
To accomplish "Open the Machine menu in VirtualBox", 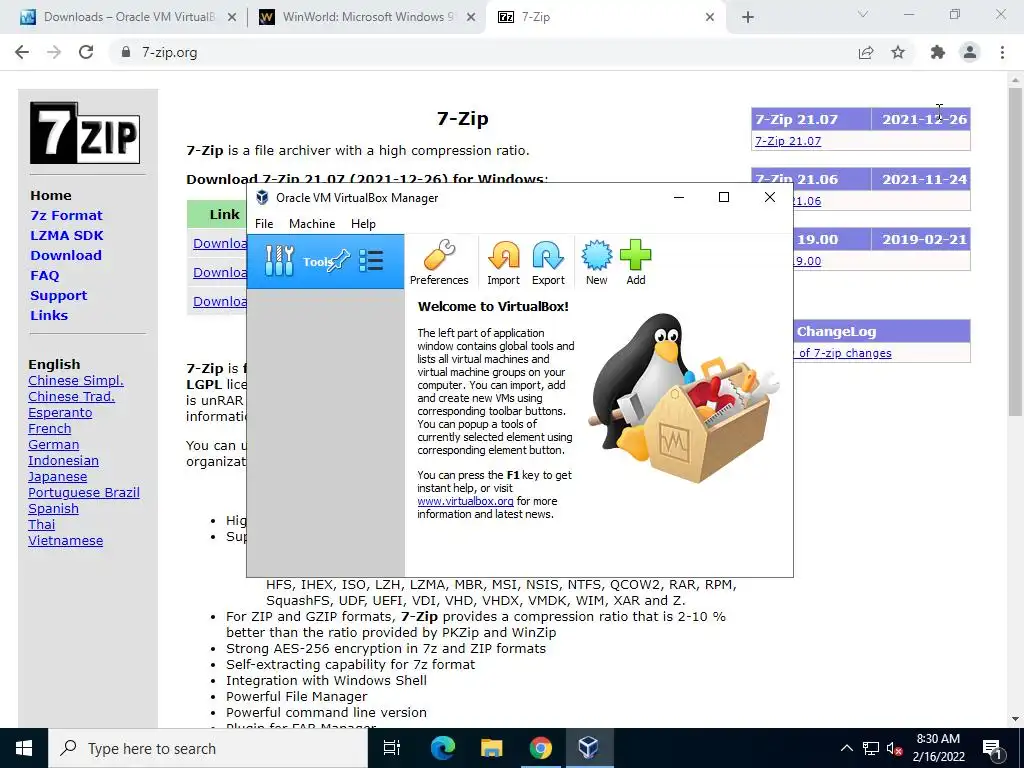I will point(312,224).
